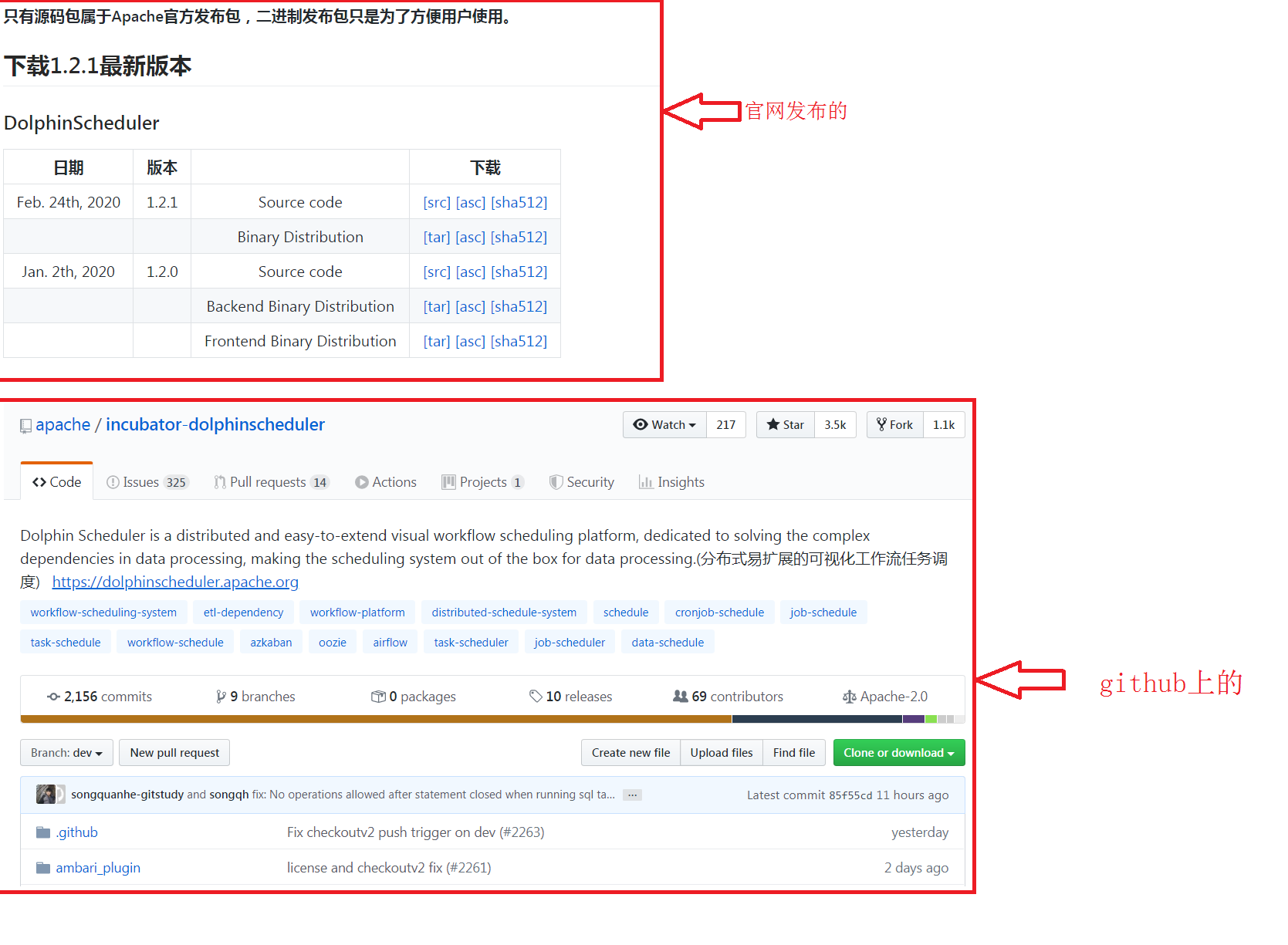Expand the commit message ellipsis button

pos(633,795)
